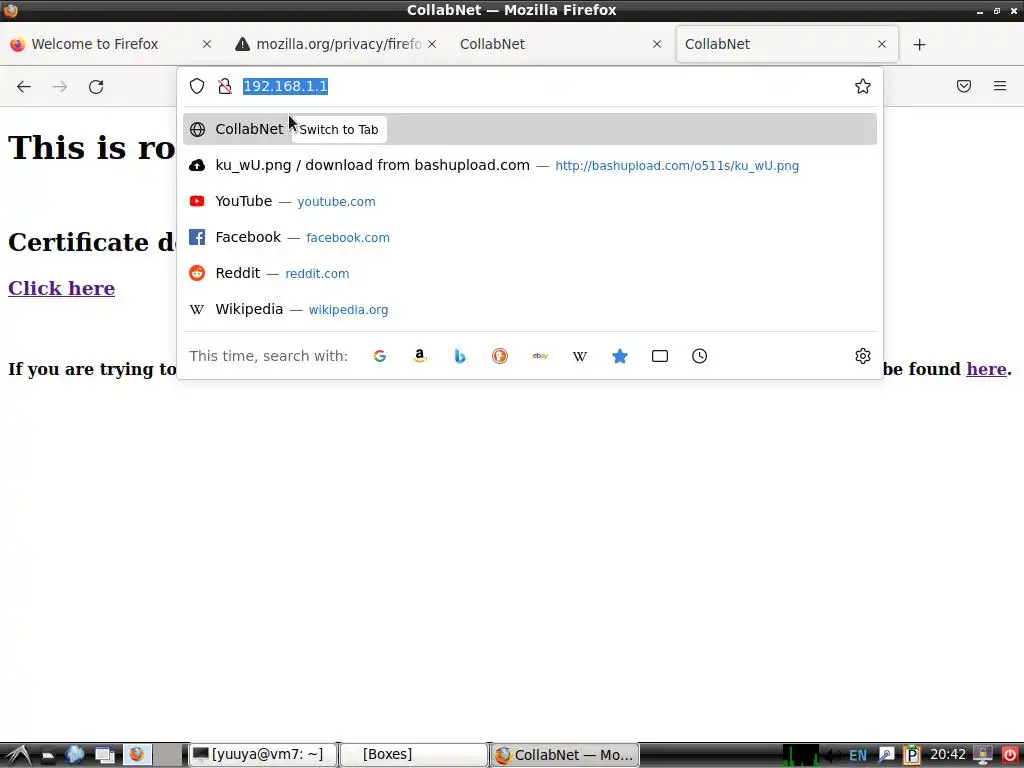Close the active CollabNet tab
This screenshot has width=1024, height=768.
[882, 44]
